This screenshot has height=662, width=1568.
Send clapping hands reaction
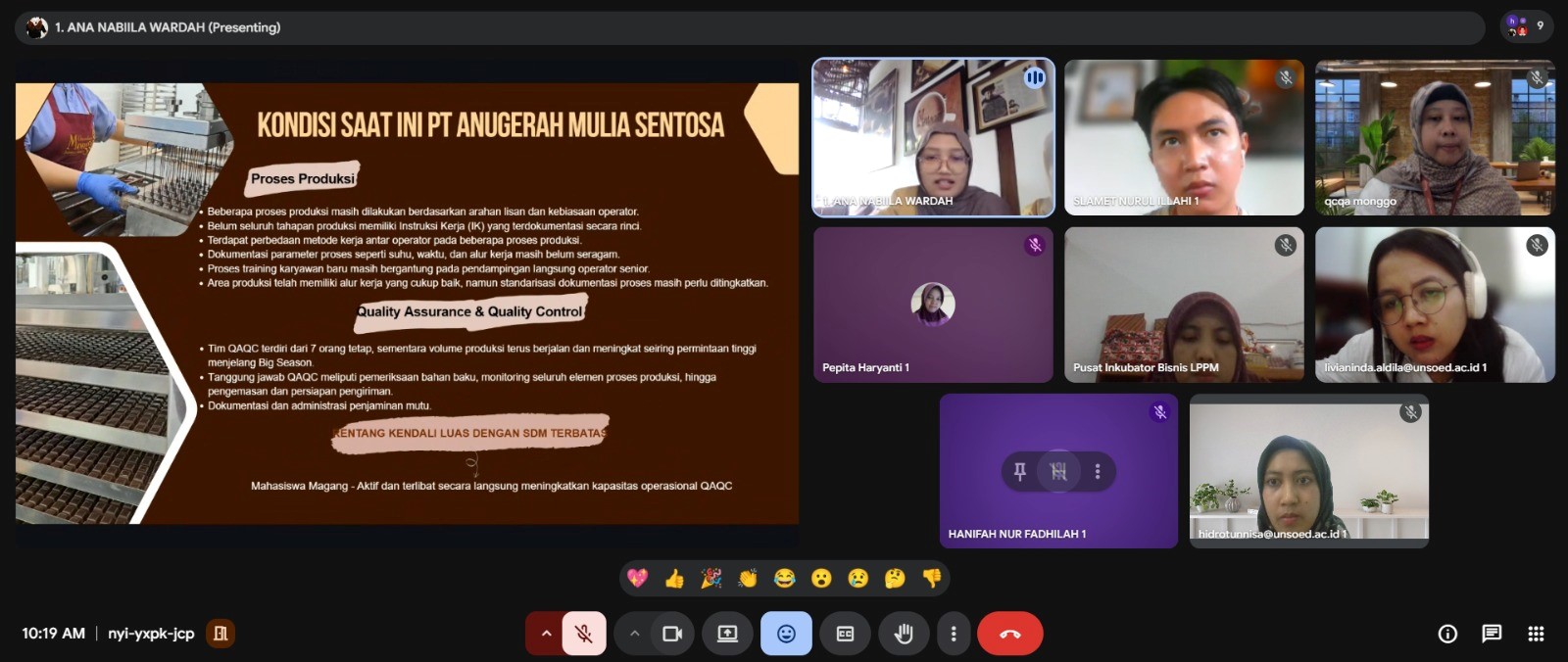pyautogui.click(x=748, y=579)
